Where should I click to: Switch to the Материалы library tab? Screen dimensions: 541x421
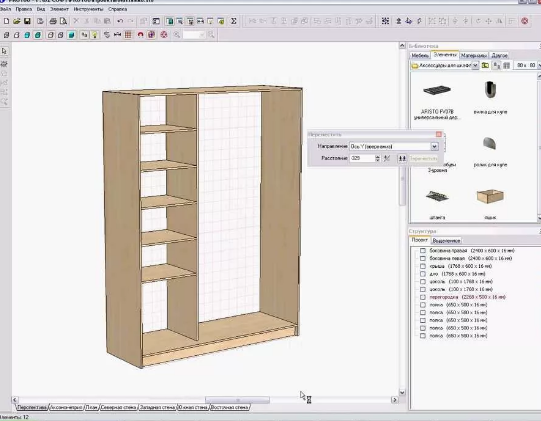click(x=474, y=55)
